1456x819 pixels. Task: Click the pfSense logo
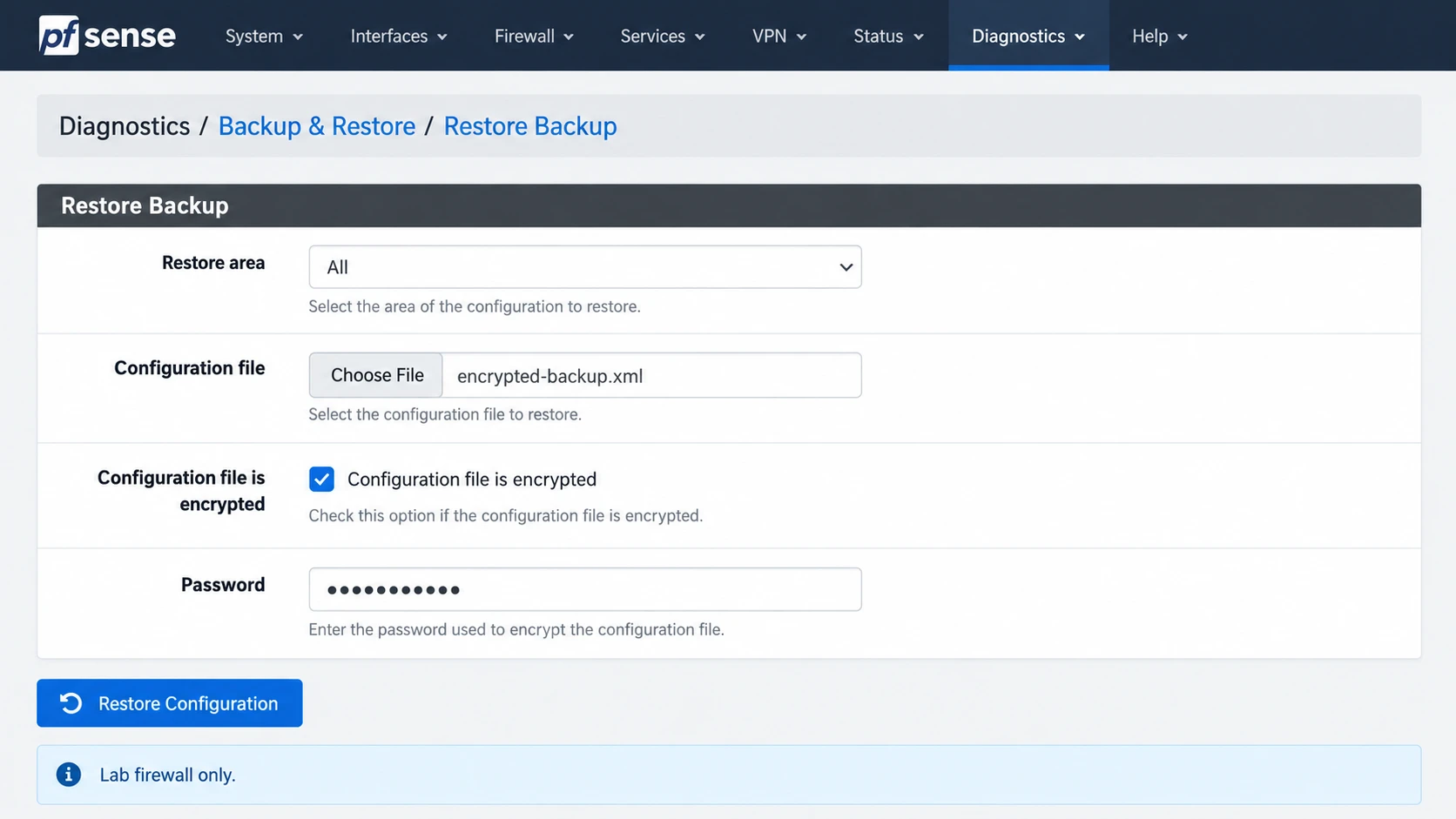[107, 36]
